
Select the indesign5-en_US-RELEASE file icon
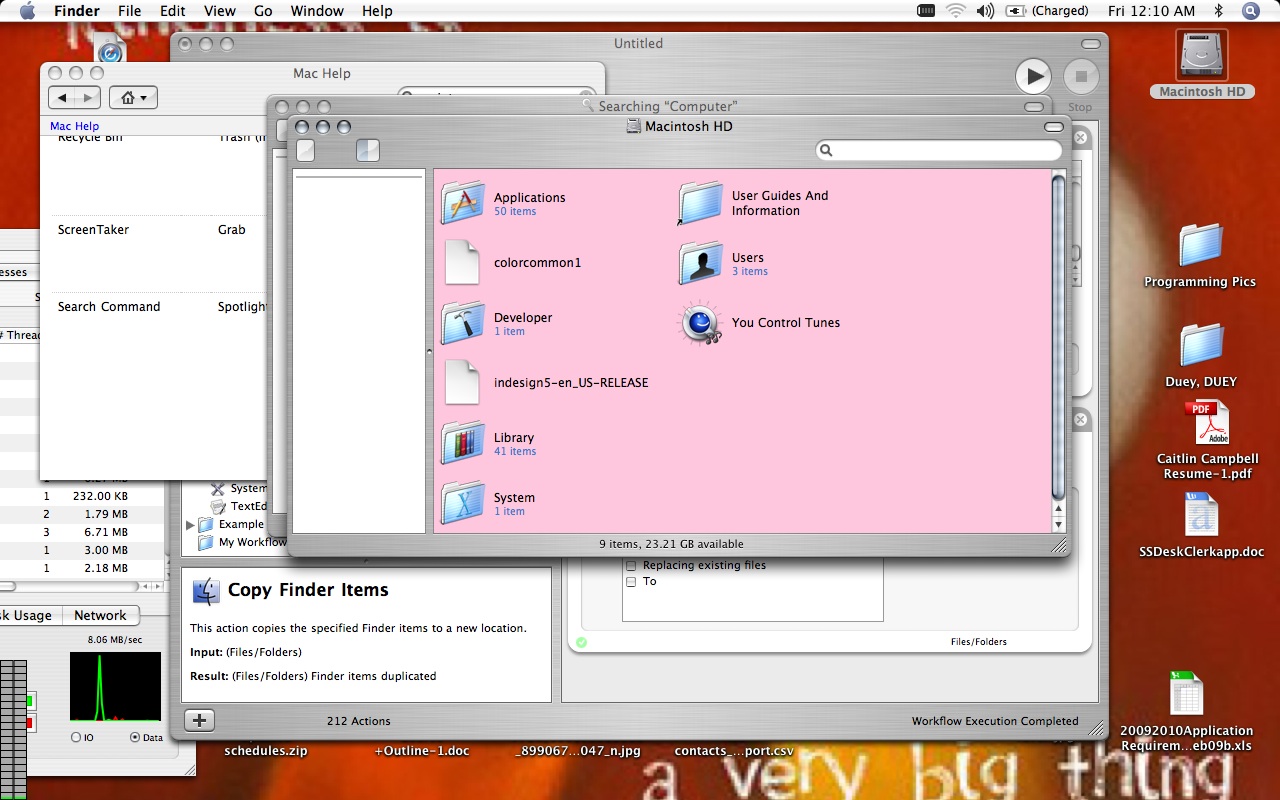coord(463,383)
